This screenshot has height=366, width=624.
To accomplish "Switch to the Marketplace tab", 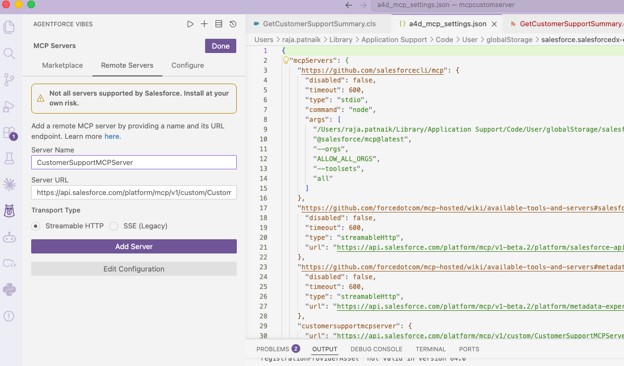I will (x=62, y=65).
